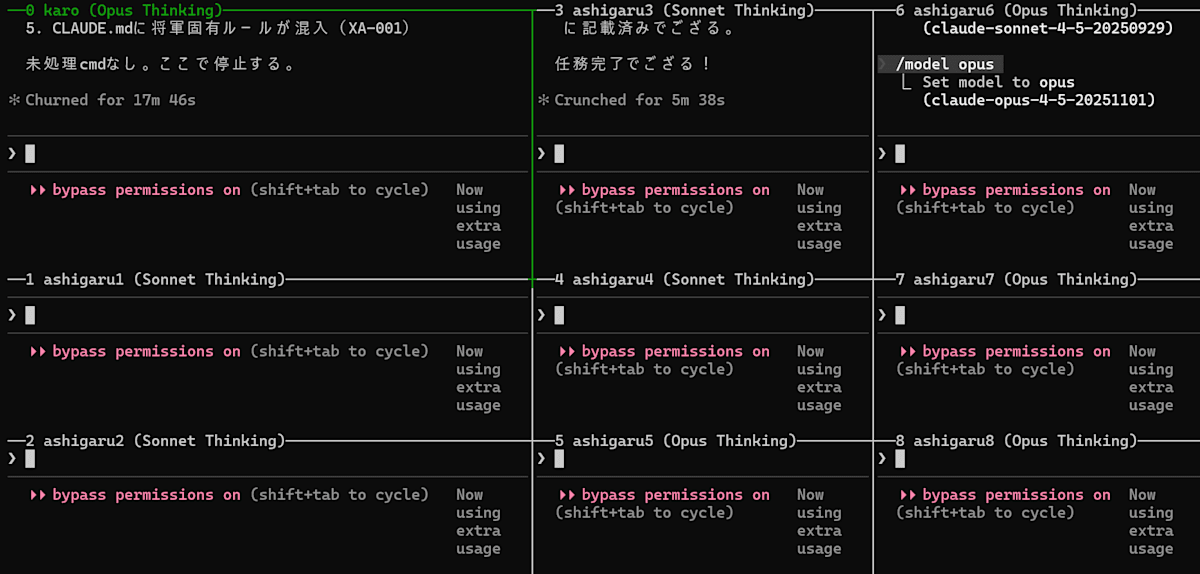The width and height of the screenshot is (1200, 574).
Task: Select the '2 ashigaru2 (Sonnet Thinking)' pane title
Action: coord(155,440)
